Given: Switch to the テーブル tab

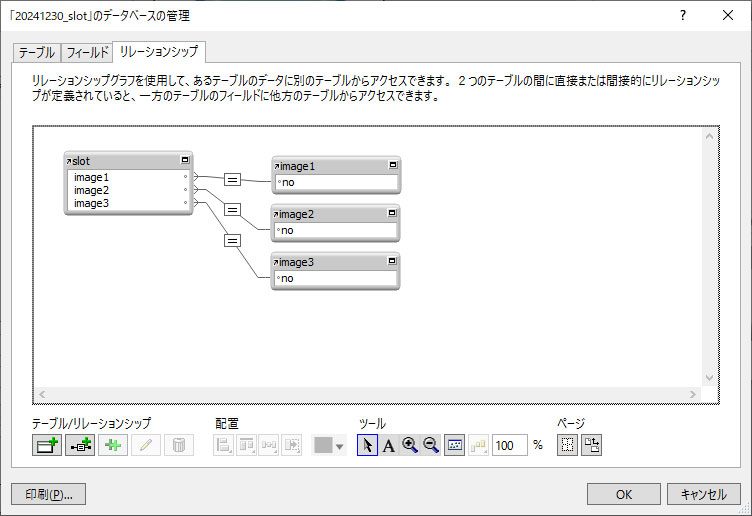Looking at the screenshot, I should point(36,52).
